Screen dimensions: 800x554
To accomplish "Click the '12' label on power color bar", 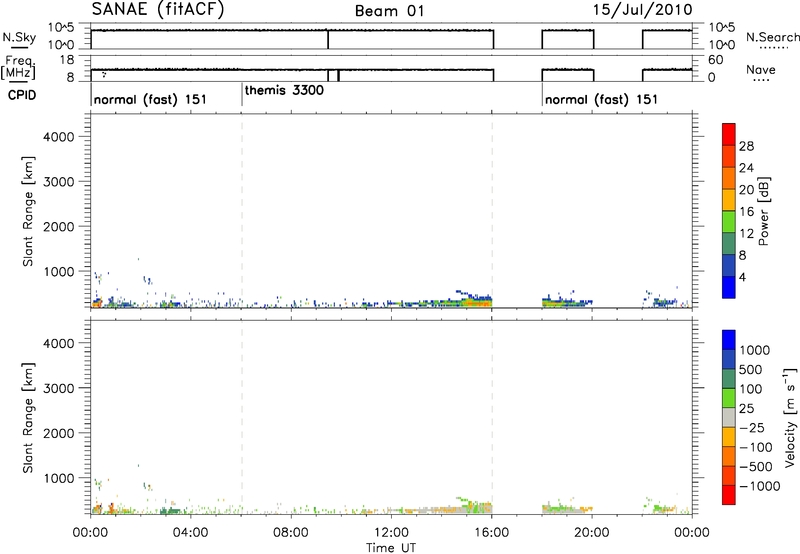I will click(746, 234).
